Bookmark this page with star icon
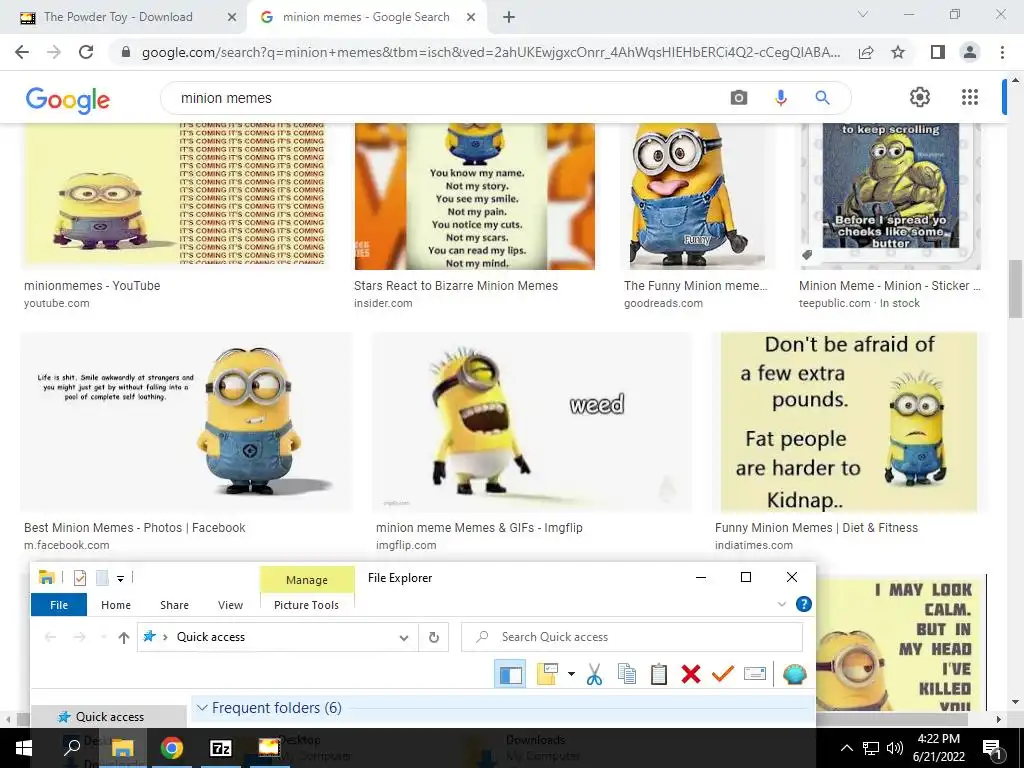Viewport: 1024px width, 768px height. pyautogui.click(x=898, y=52)
